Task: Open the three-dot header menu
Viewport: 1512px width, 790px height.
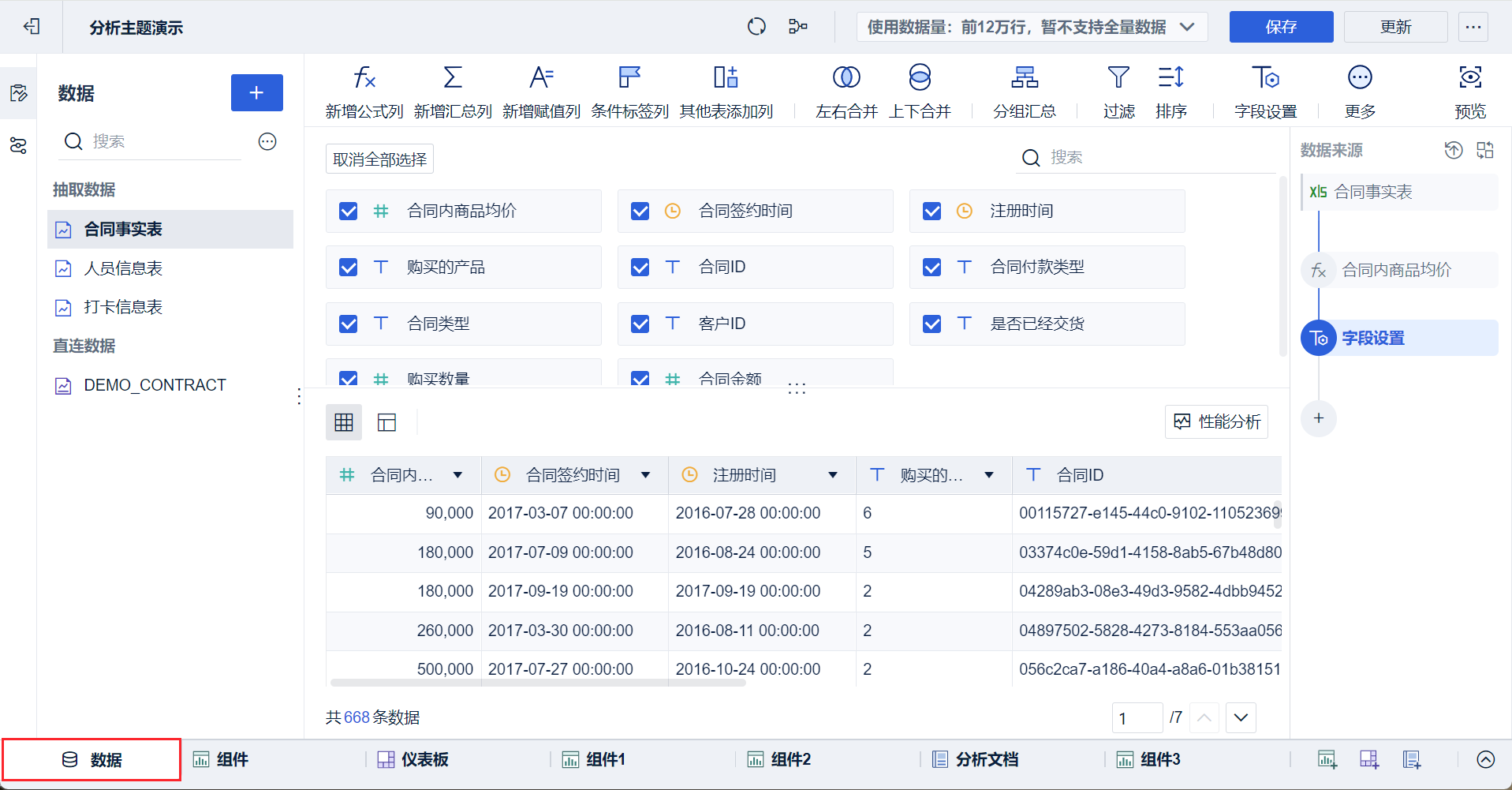Action: [1473, 27]
